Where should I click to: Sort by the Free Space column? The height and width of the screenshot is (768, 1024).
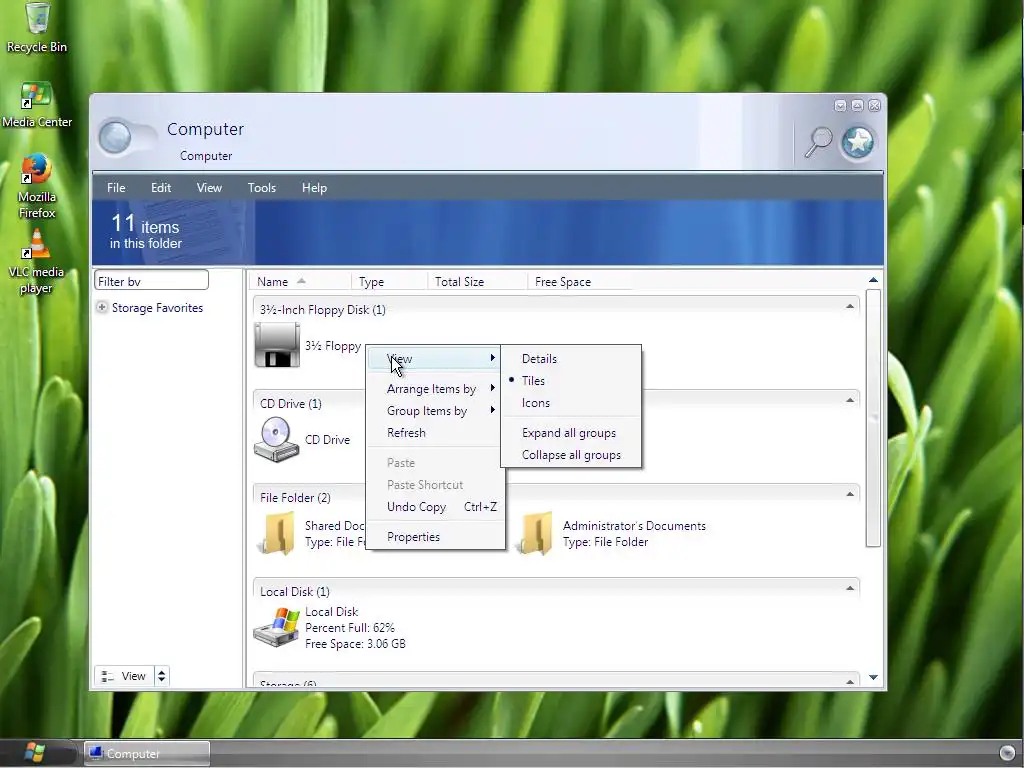pyautogui.click(x=580, y=281)
